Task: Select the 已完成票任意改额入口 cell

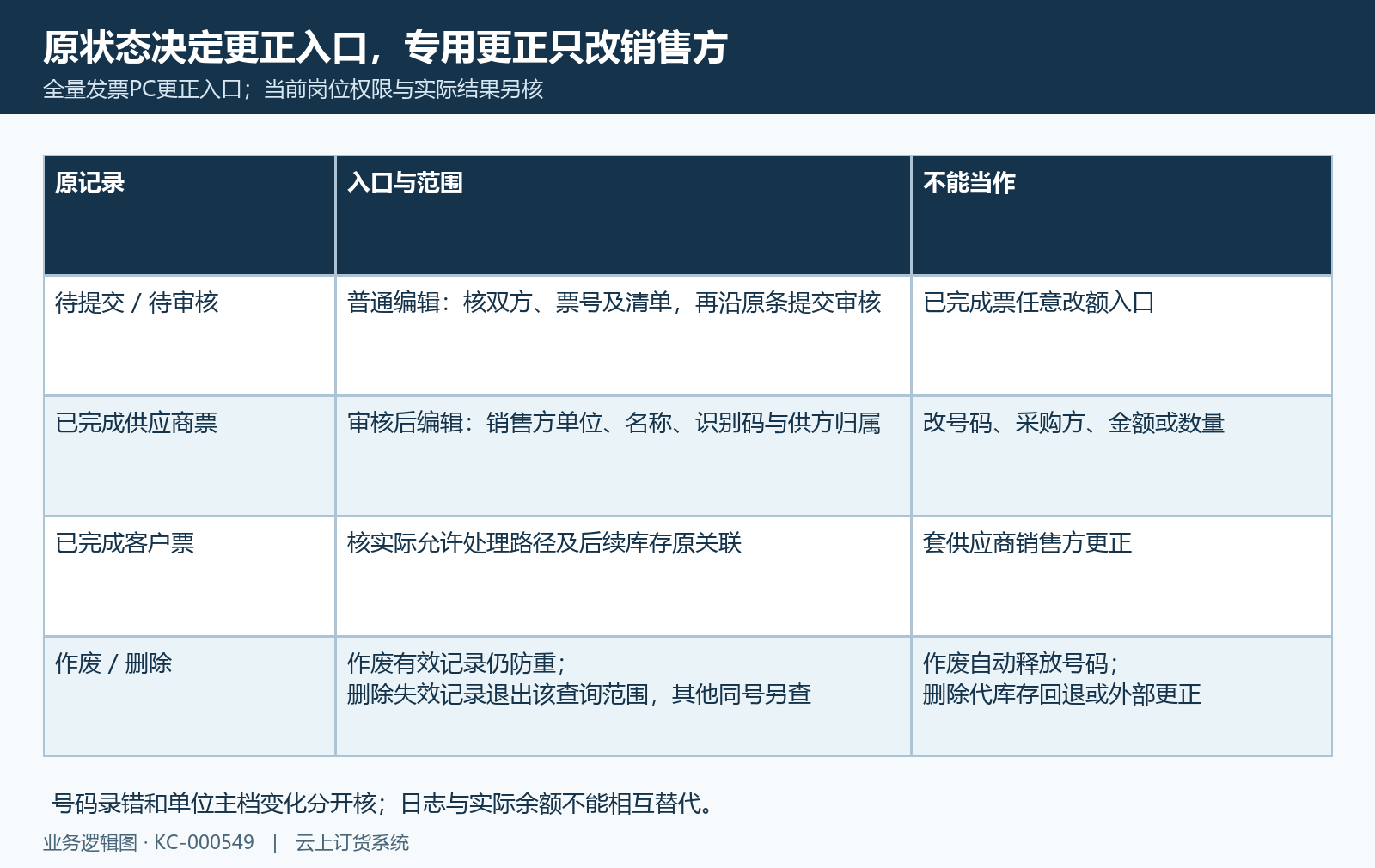Action: pyautogui.click(x=1121, y=335)
